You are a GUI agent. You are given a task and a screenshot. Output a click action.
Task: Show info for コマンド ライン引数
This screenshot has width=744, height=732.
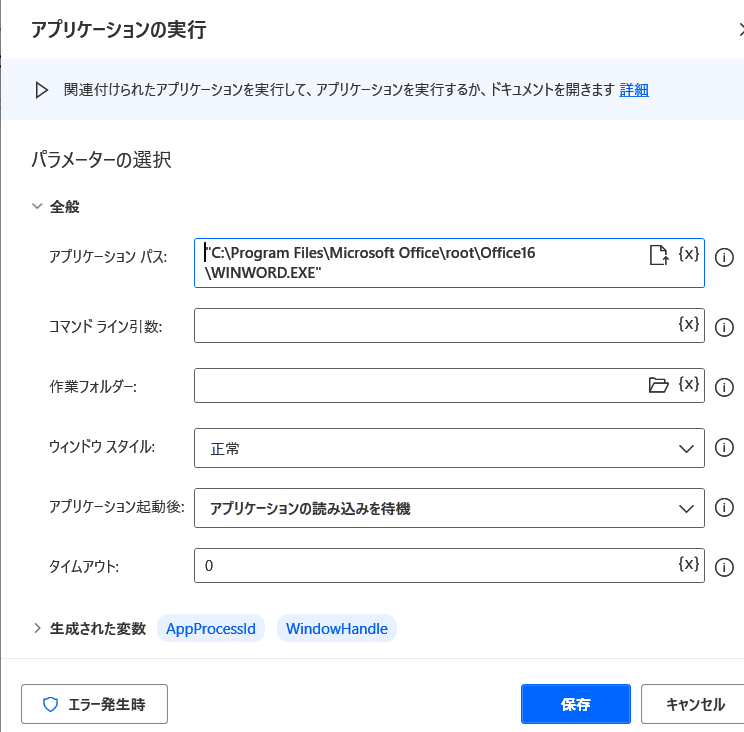(724, 327)
